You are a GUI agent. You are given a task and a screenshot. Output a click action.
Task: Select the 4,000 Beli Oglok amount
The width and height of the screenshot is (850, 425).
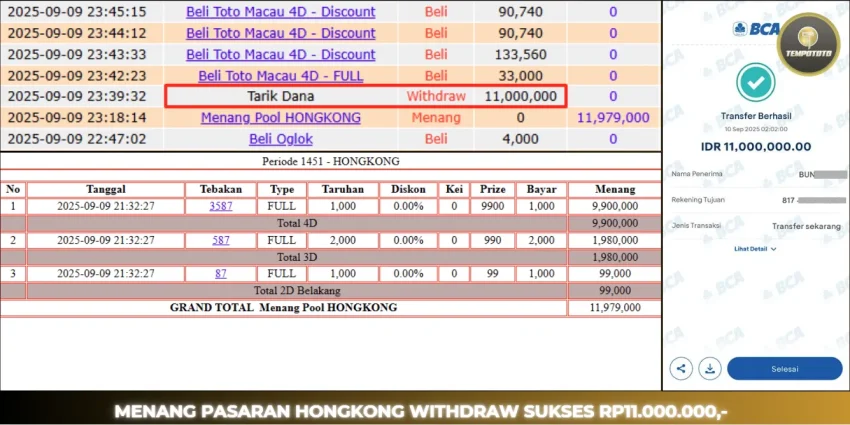click(520, 139)
